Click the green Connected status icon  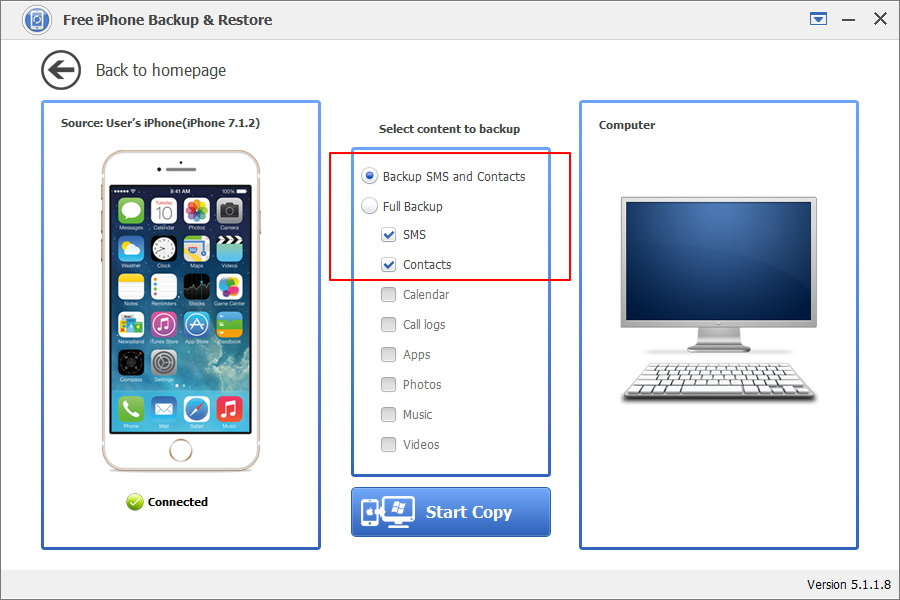134,502
